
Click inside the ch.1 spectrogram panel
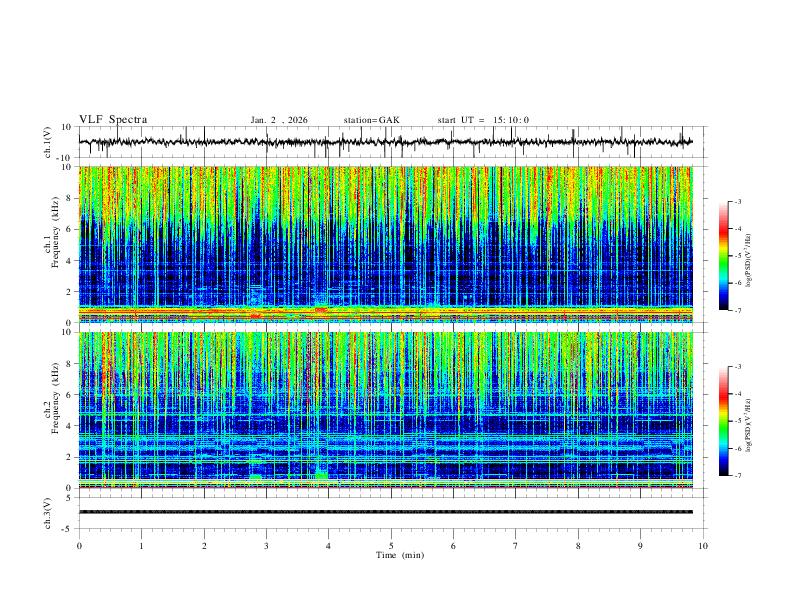pos(385,244)
